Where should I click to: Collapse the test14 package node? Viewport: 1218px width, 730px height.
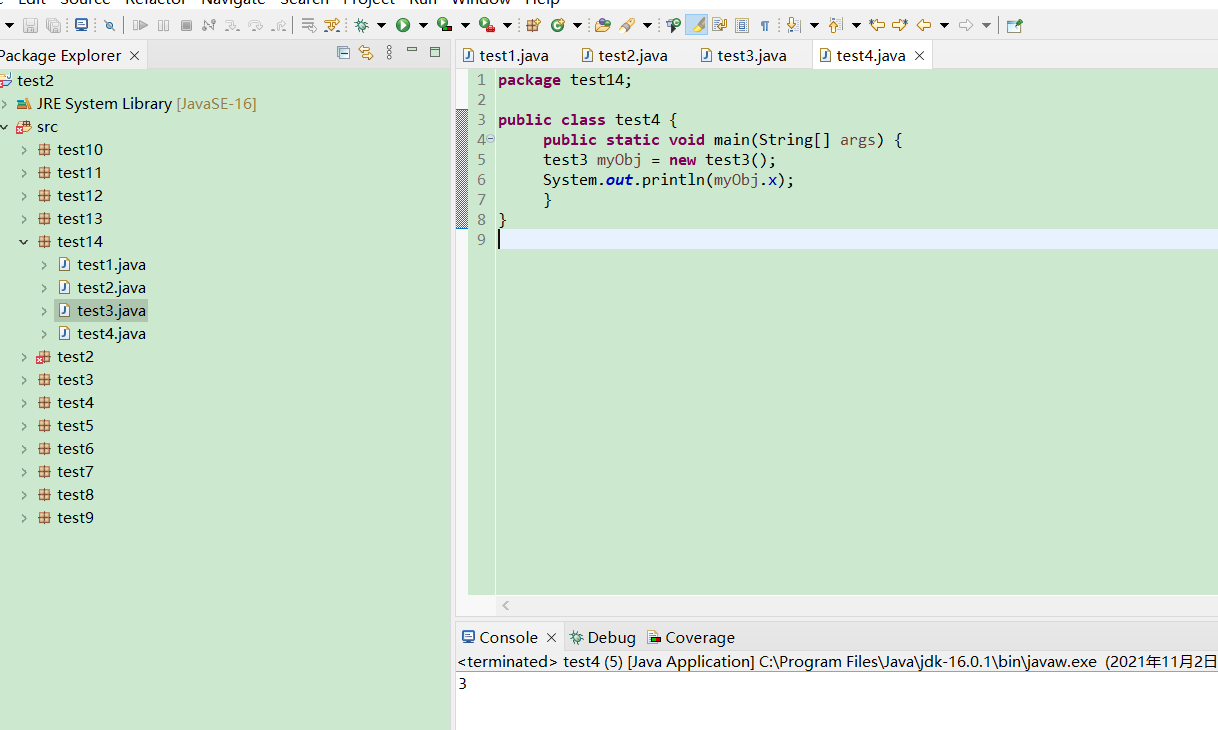click(x=24, y=241)
